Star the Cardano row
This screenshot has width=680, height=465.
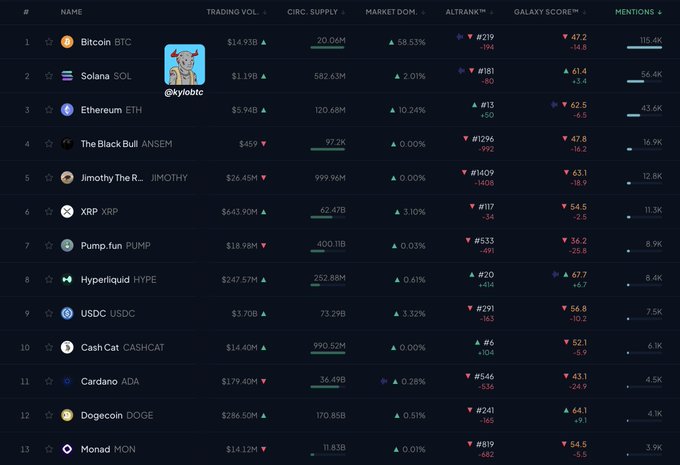point(49,381)
